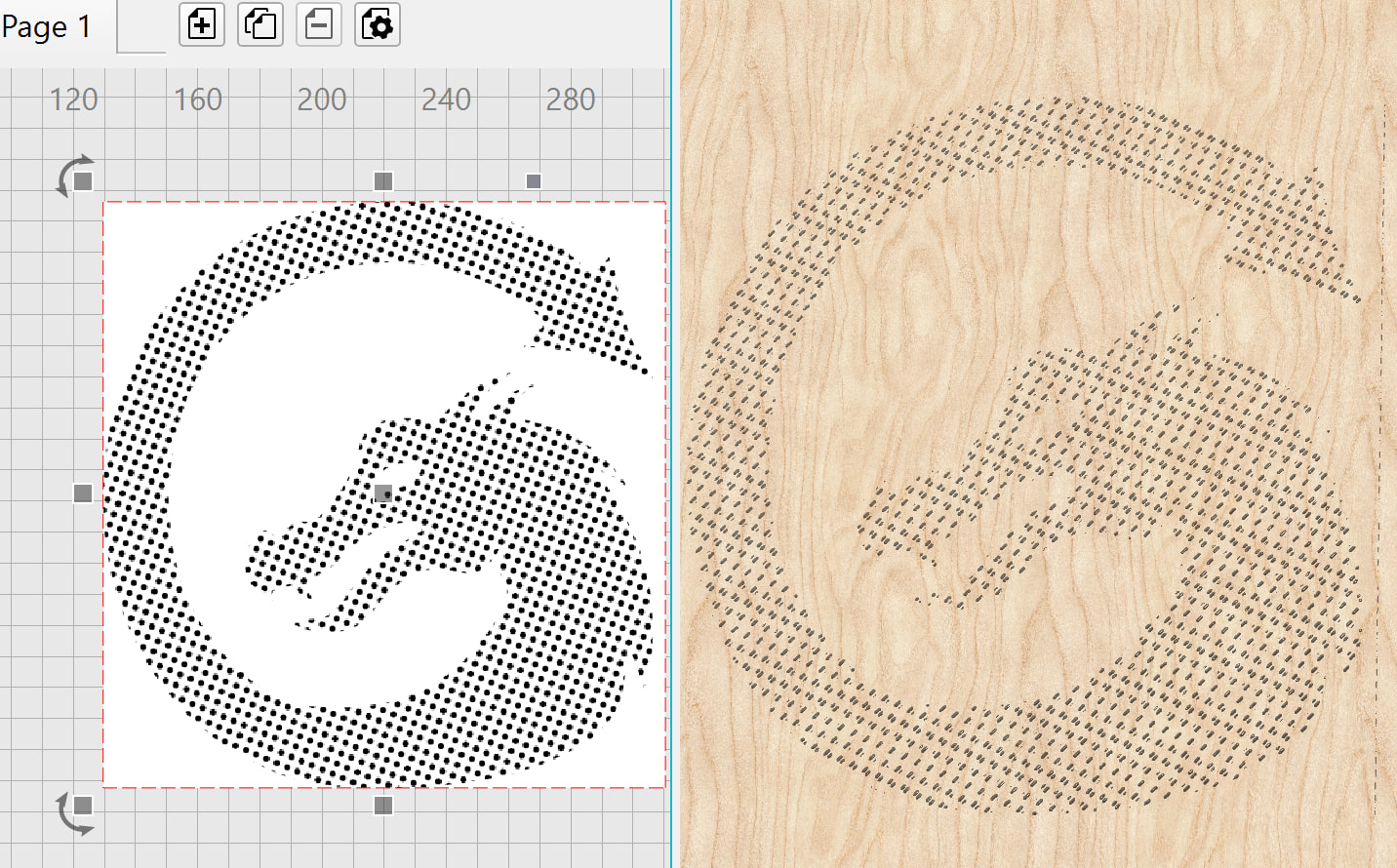Switch to the Page 1 tab
1397x868 pixels.
(46, 26)
